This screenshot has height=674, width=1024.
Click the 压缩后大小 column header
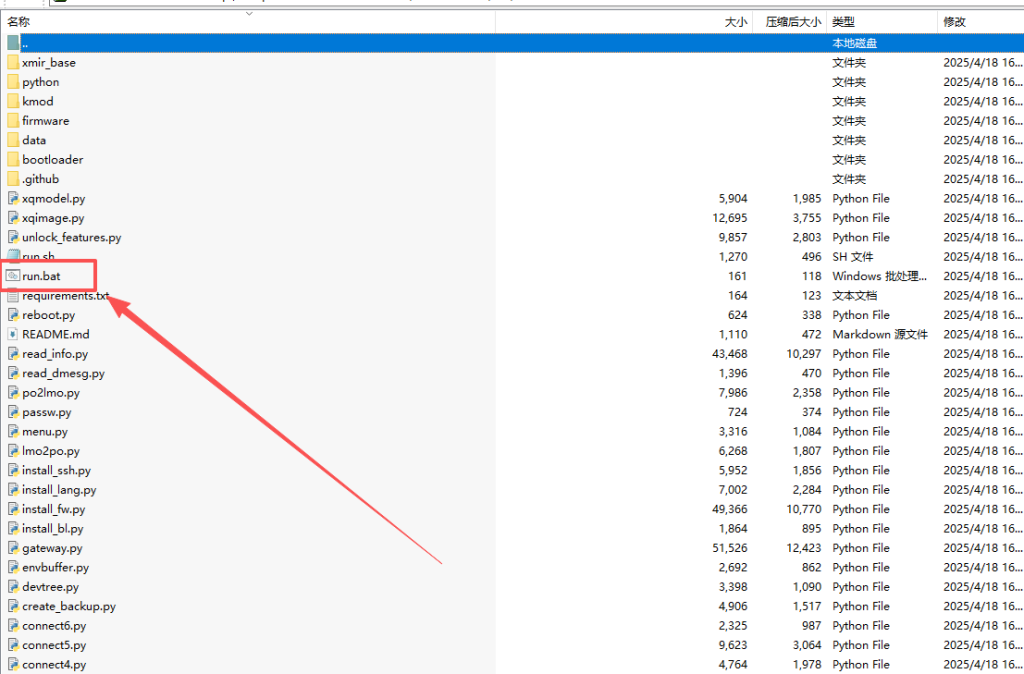[x=793, y=21]
